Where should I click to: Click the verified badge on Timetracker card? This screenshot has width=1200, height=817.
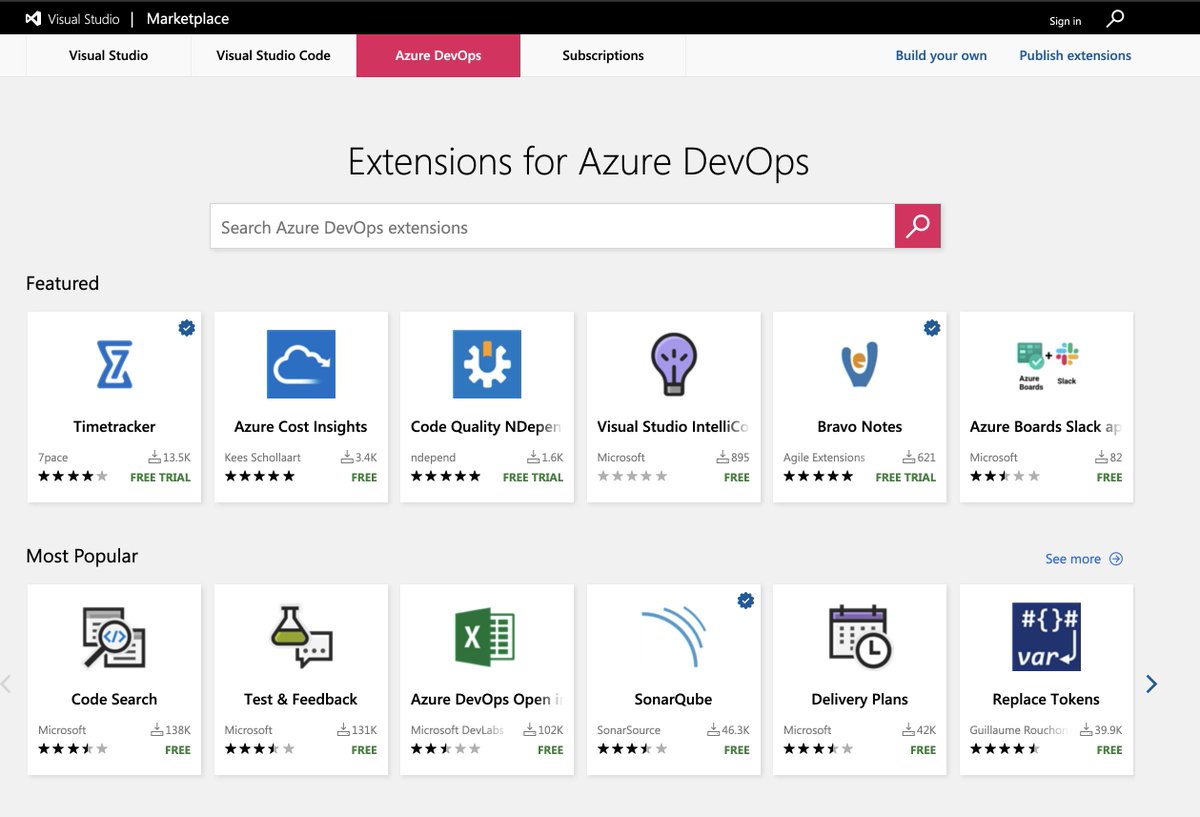click(186, 327)
